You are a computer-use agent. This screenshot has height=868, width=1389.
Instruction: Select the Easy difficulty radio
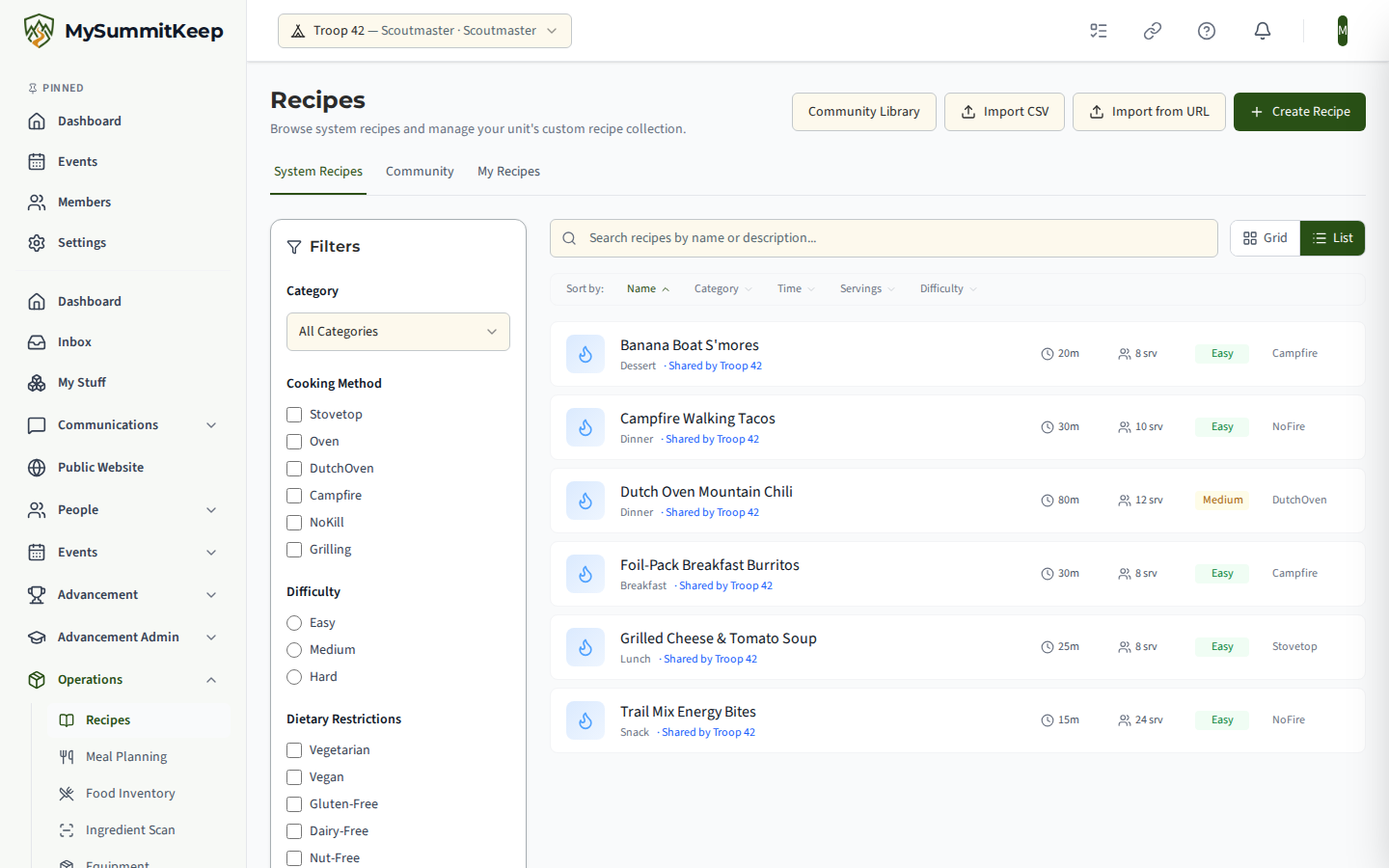(x=294, y=623)
